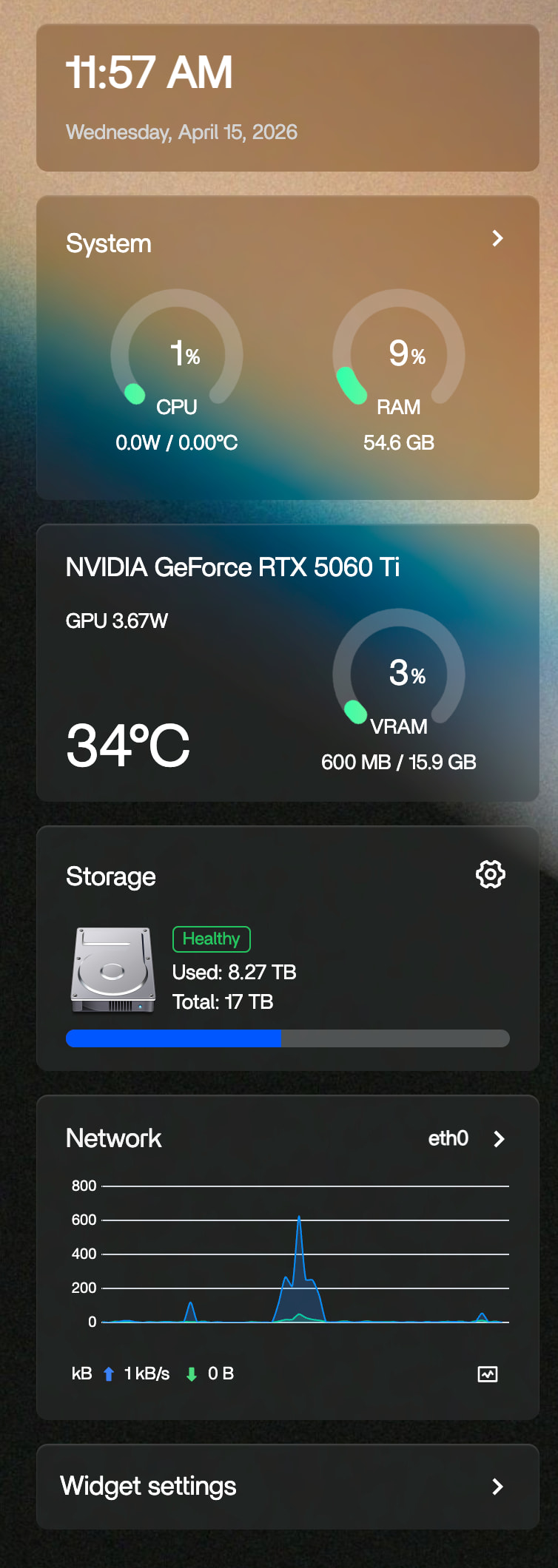
Task: Click the blue upload arrow icon
Action: pos(109,1374)
